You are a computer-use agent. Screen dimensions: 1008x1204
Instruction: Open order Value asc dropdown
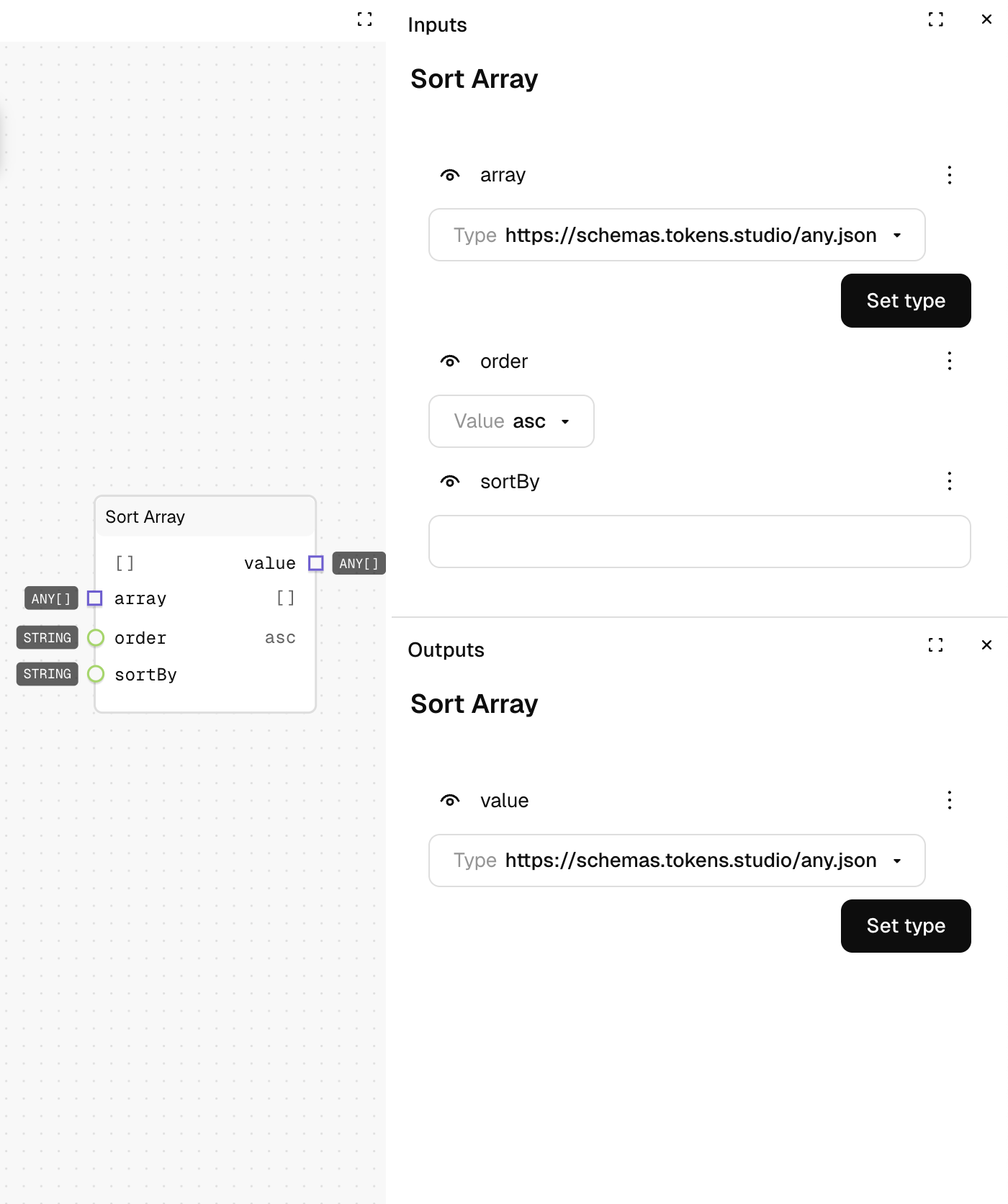click(511, 421)
